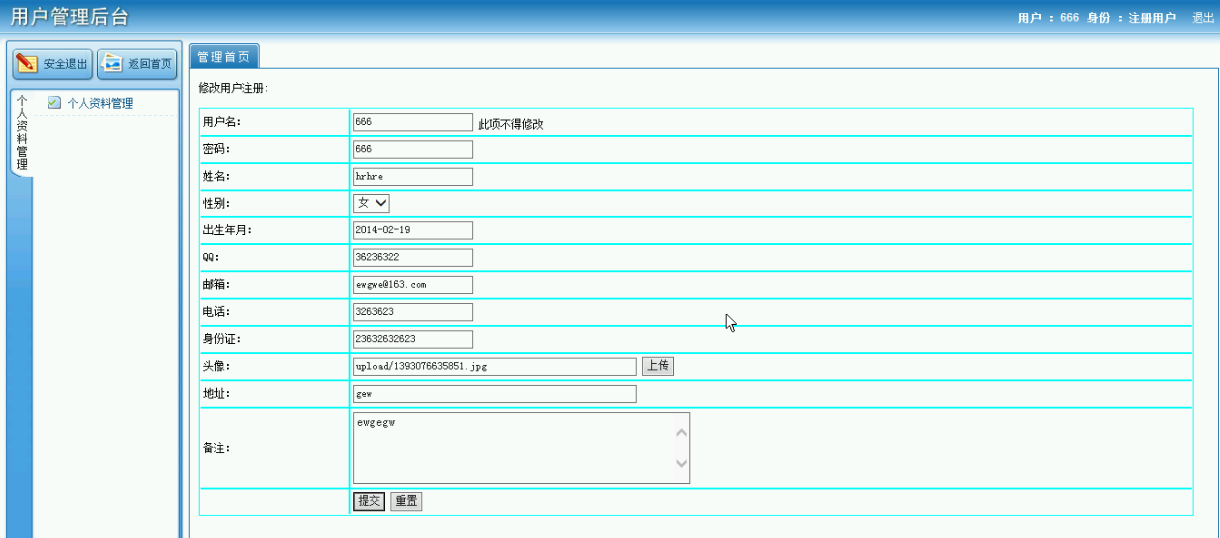Click the 此项不得修改 notice text
Viewport: 1220px width, 538px height.
tap(511, 124)
